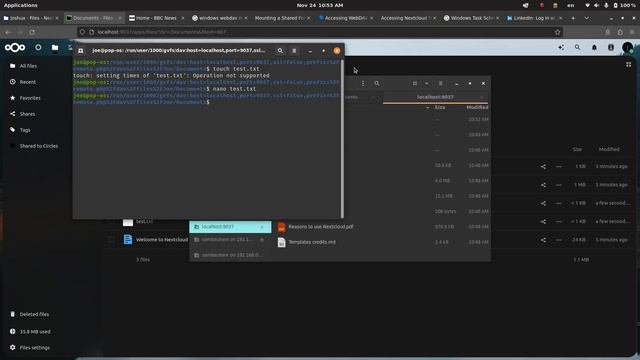Open actions menu for the 24 KB file
640x360 pixels.
[559, 240]
